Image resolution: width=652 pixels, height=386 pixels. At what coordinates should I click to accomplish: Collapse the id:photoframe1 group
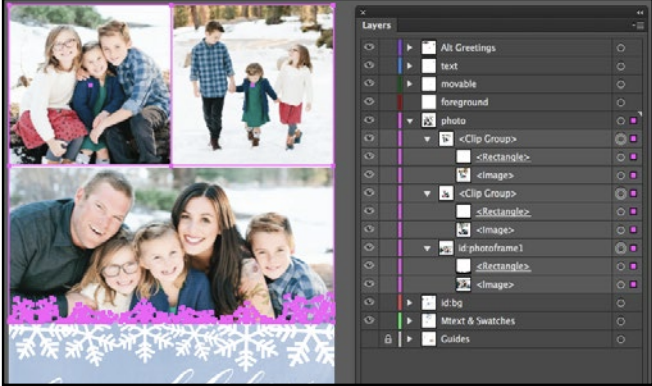[x=427, y=248]
